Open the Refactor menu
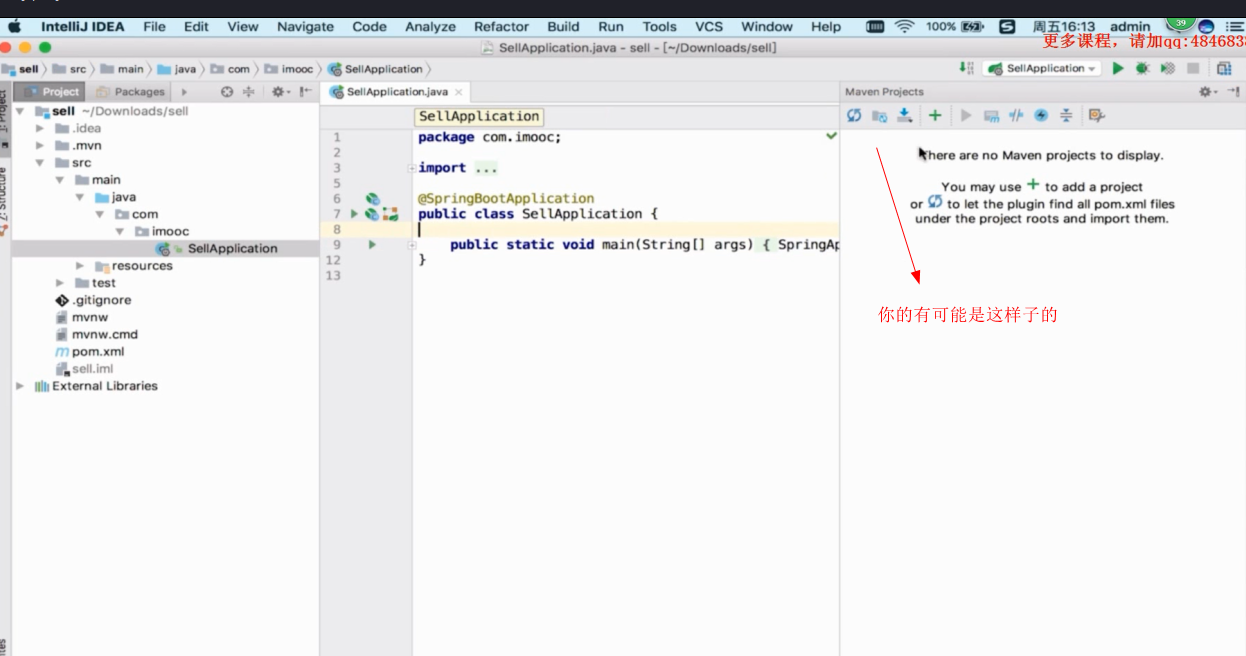 [501, 27]
